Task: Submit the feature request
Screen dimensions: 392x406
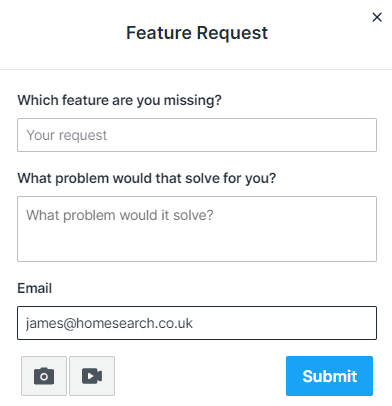Action: click(329, 376)
